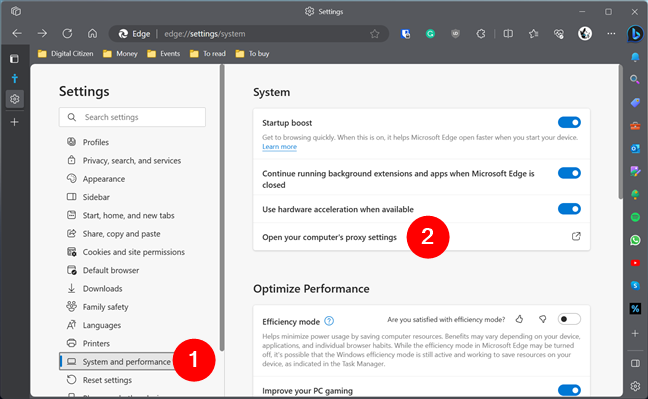Open the home page button
Viewport: 648px width, 399px height.
tap(93, 33)
